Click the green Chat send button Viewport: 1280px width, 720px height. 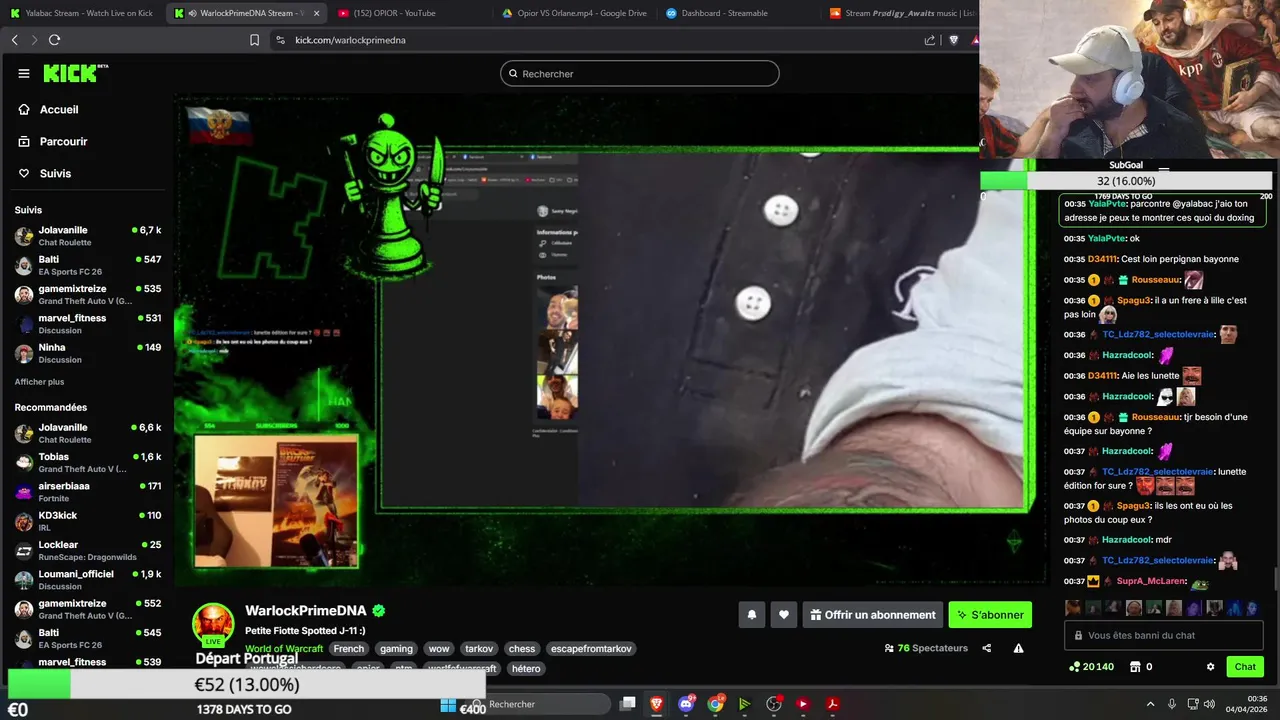pyautogui.click(x=1245, y=667)
